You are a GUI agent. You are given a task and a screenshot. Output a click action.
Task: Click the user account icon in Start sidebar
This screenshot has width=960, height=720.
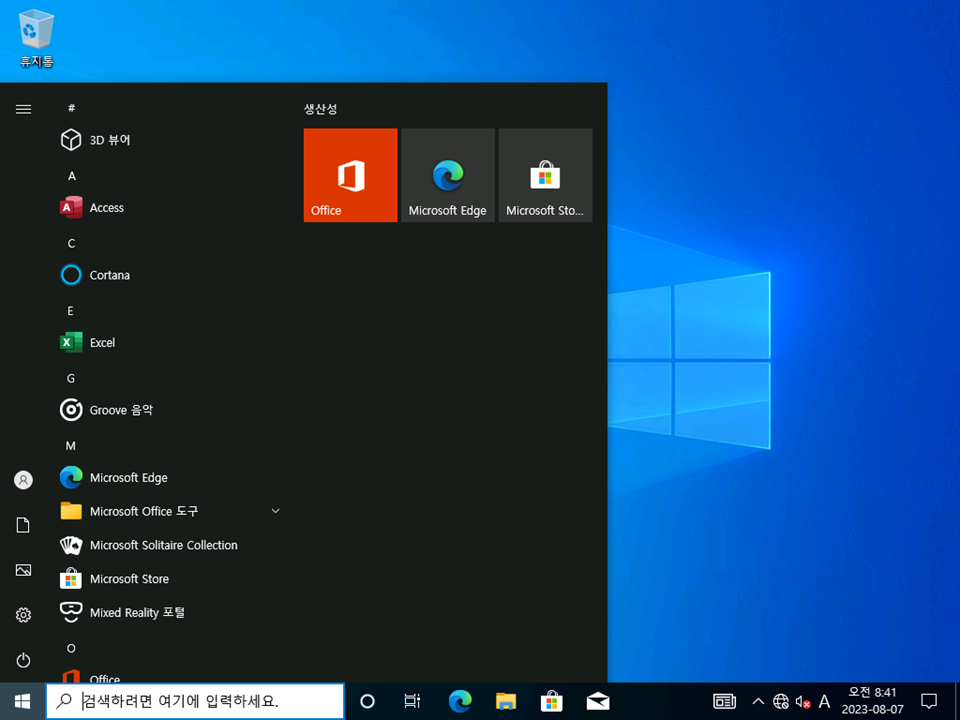23,480
